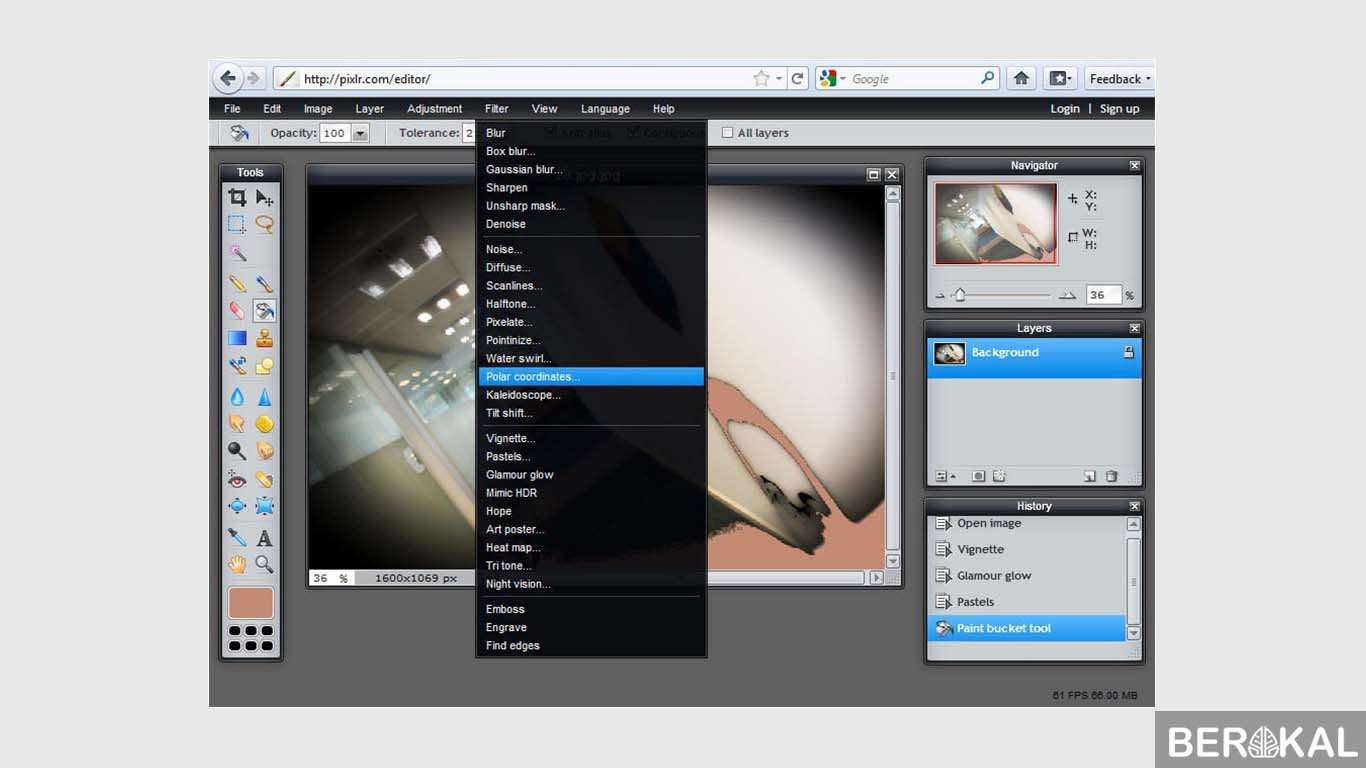The image size is (1366, 768).
Task: Toggle the lock on Background layer
Action: 1128,352
